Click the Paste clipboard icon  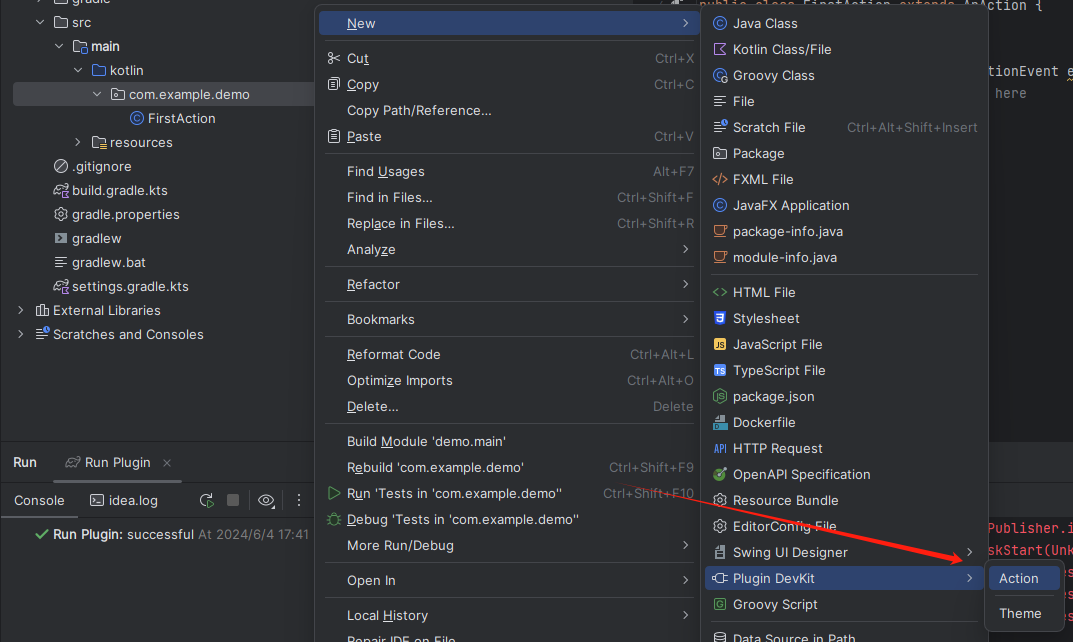click(x=333, y=136)
